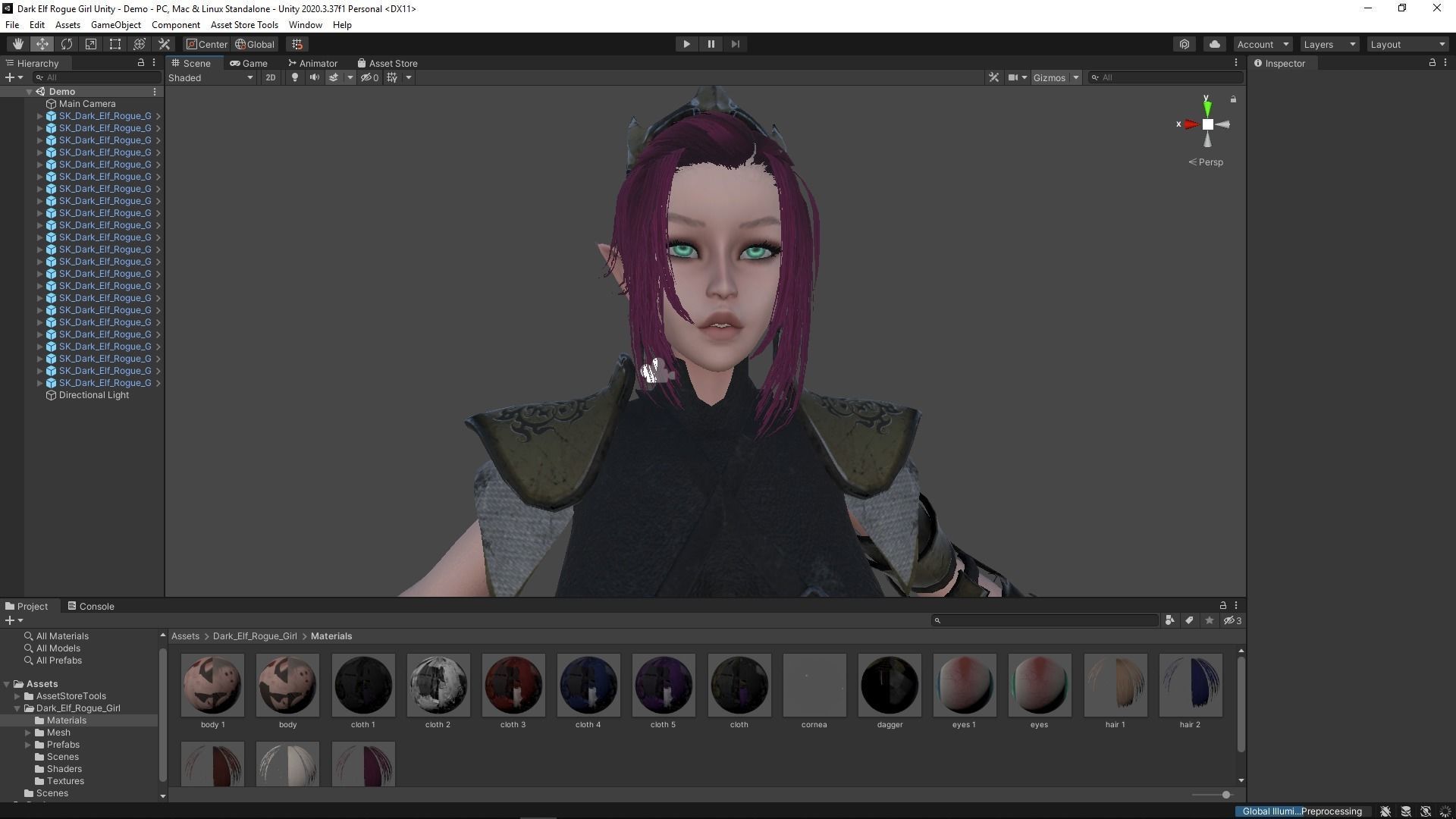The image size is (1456, 819).
Task: Toggle scene visibility hidden objects
Action: (x=369, y=77)
